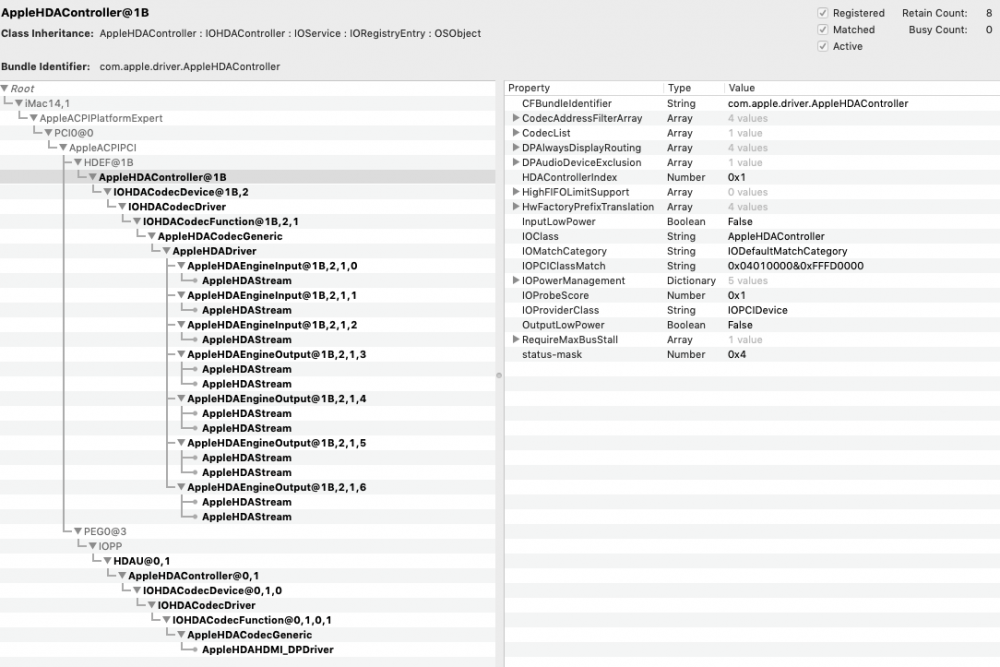This screenshot has width=1000, height=667.
Task: Toggle the Matched checkbox
Action: tap(823, 29)
